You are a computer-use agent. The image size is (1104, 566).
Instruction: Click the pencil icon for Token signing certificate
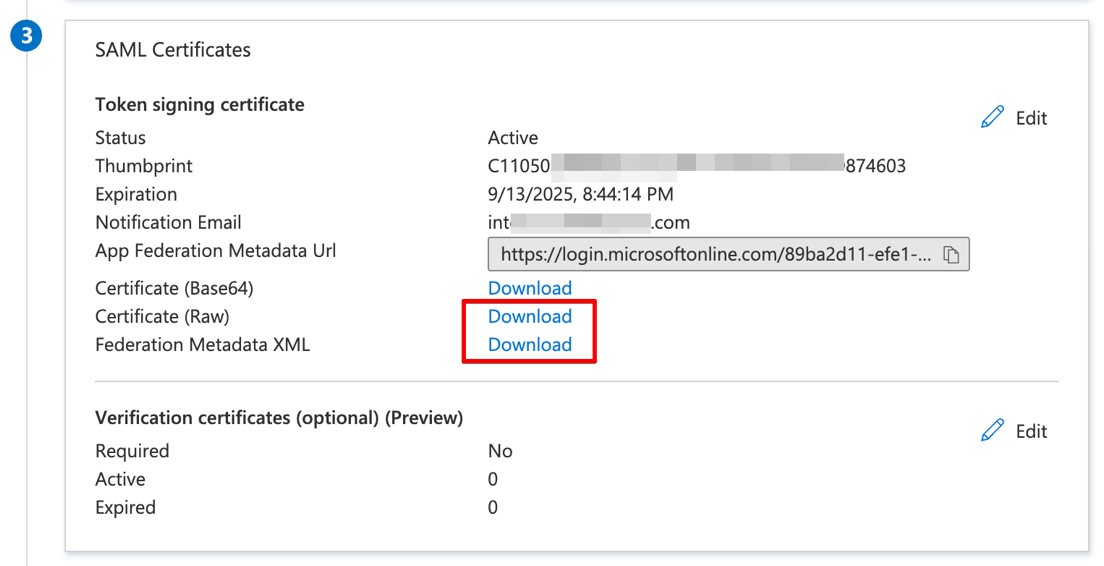pyautogui.click(x=992, y=118)
